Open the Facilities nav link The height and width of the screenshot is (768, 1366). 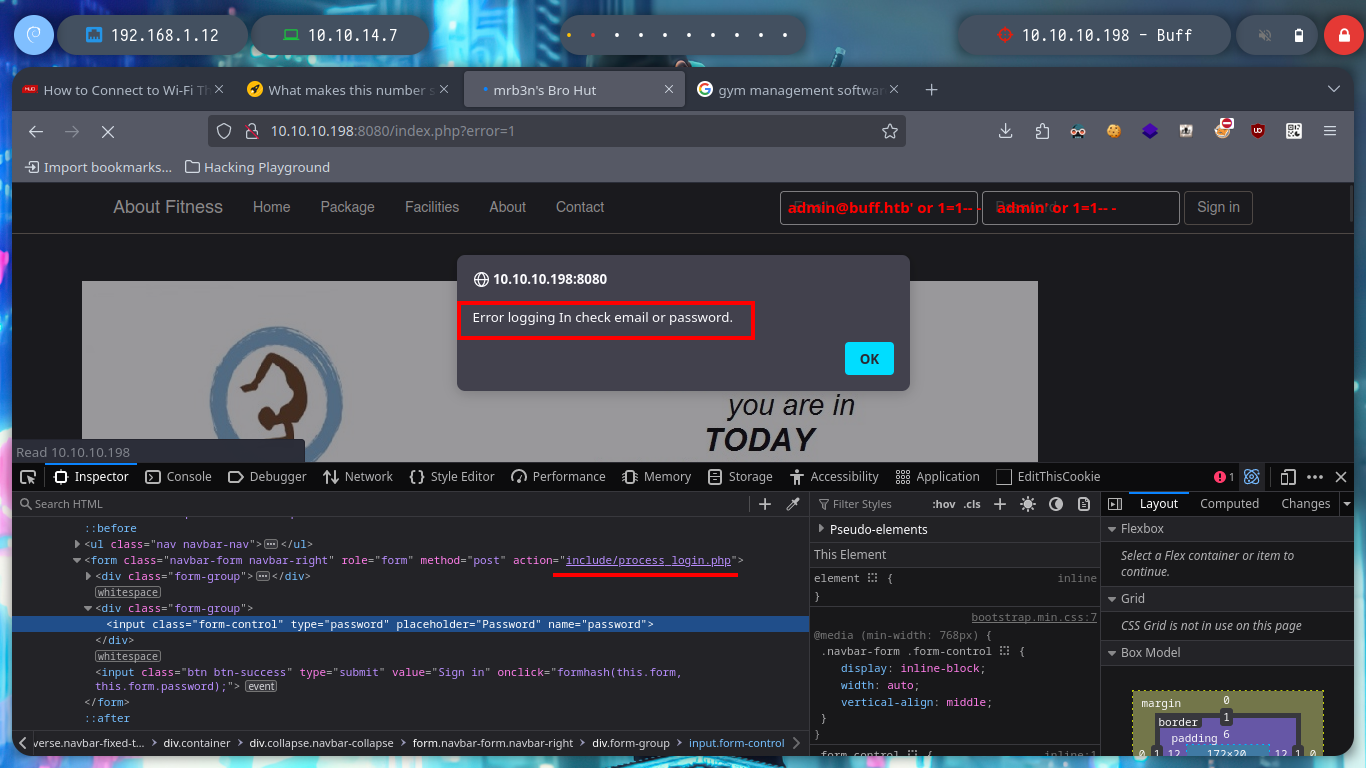[432, 207]
